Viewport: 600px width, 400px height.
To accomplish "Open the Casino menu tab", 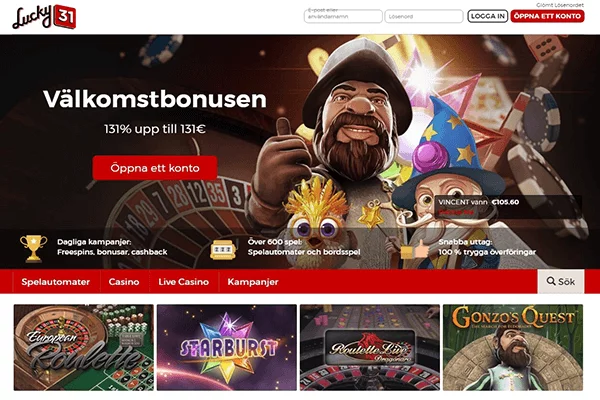I will coord(124,282).
